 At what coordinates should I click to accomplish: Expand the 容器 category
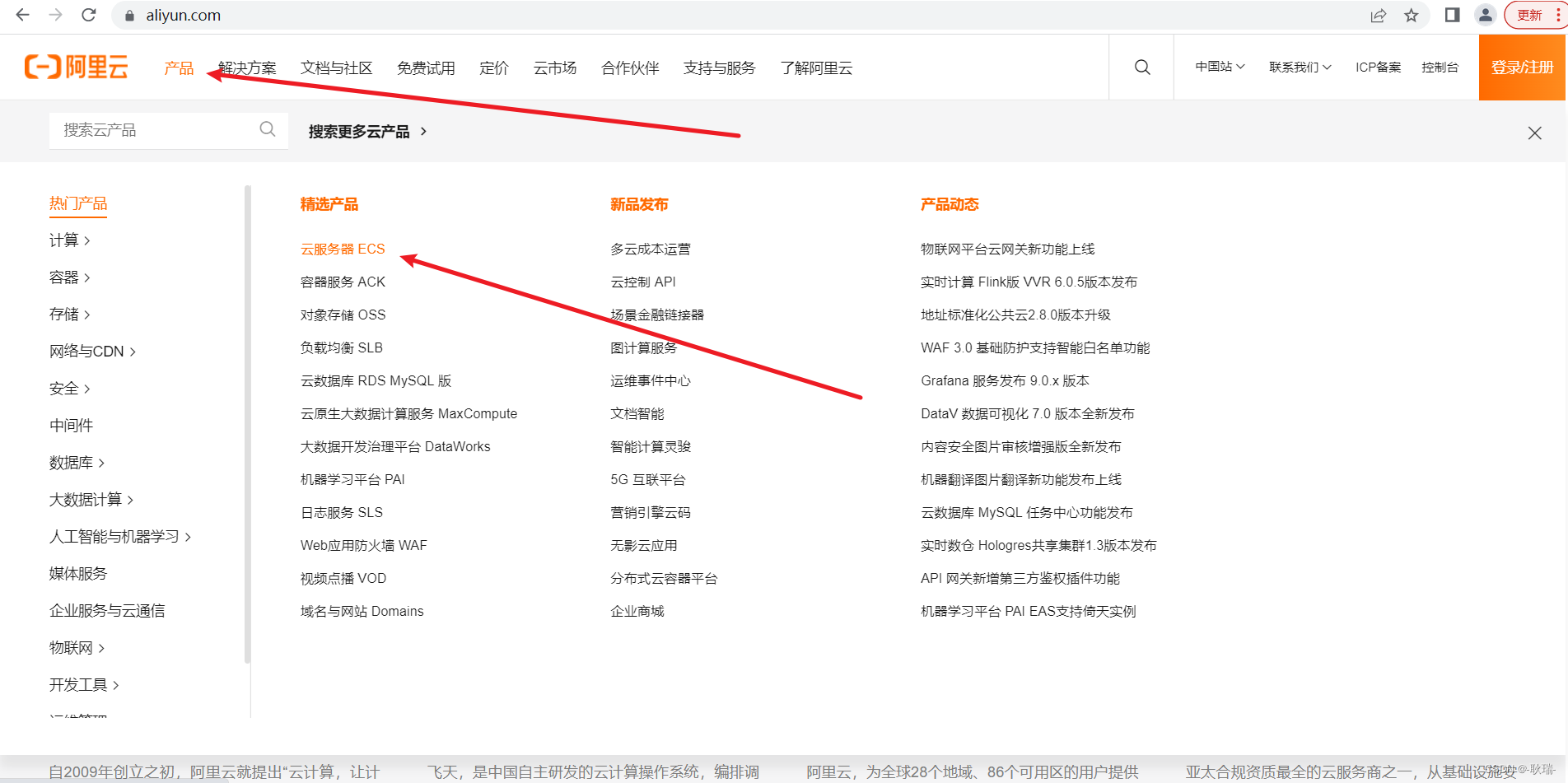(x=70, y=277)
